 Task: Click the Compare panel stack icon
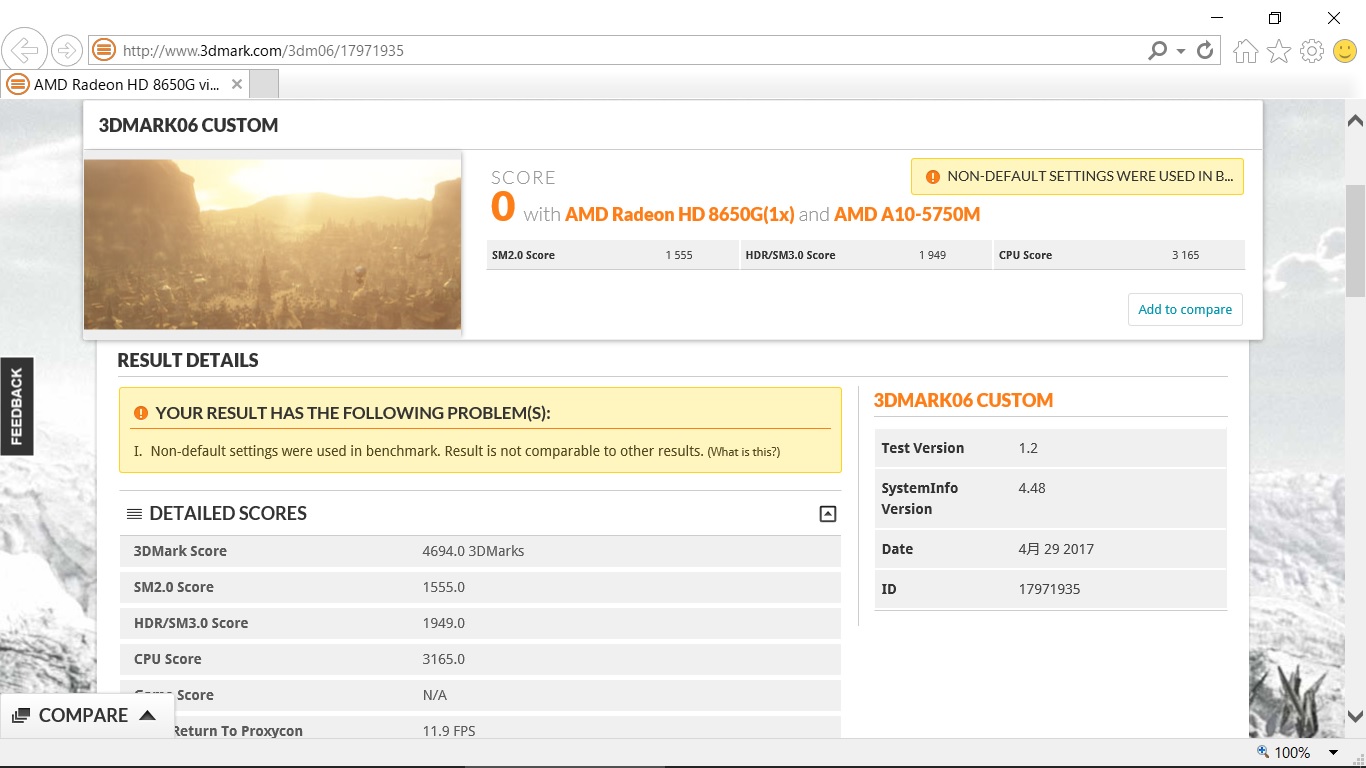[21, 716]
